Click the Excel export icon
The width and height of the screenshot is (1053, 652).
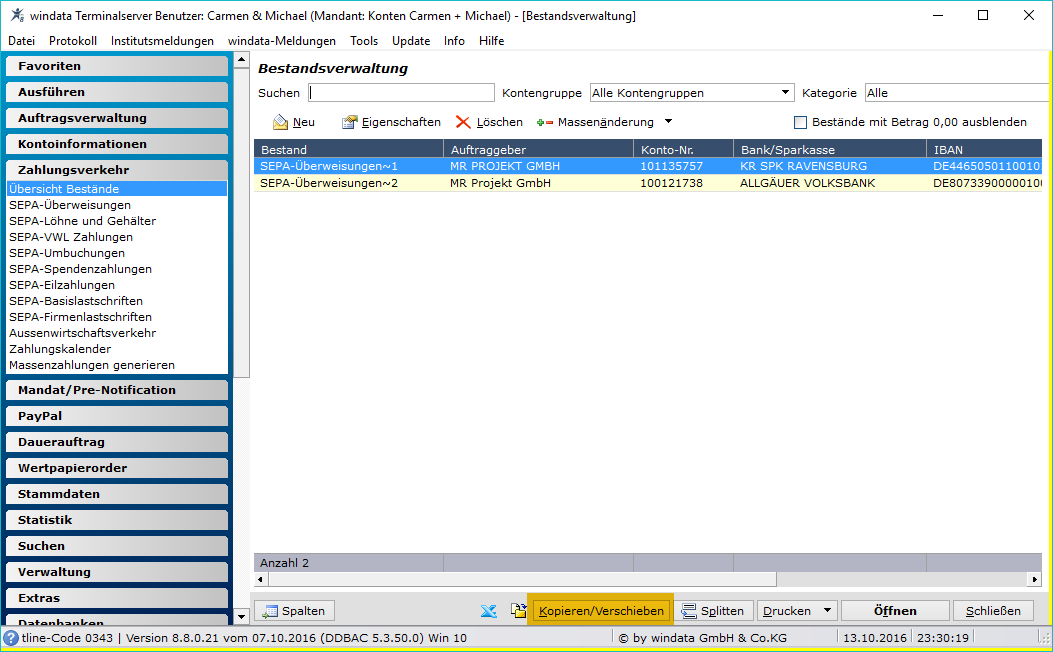(x=488, y=611)
